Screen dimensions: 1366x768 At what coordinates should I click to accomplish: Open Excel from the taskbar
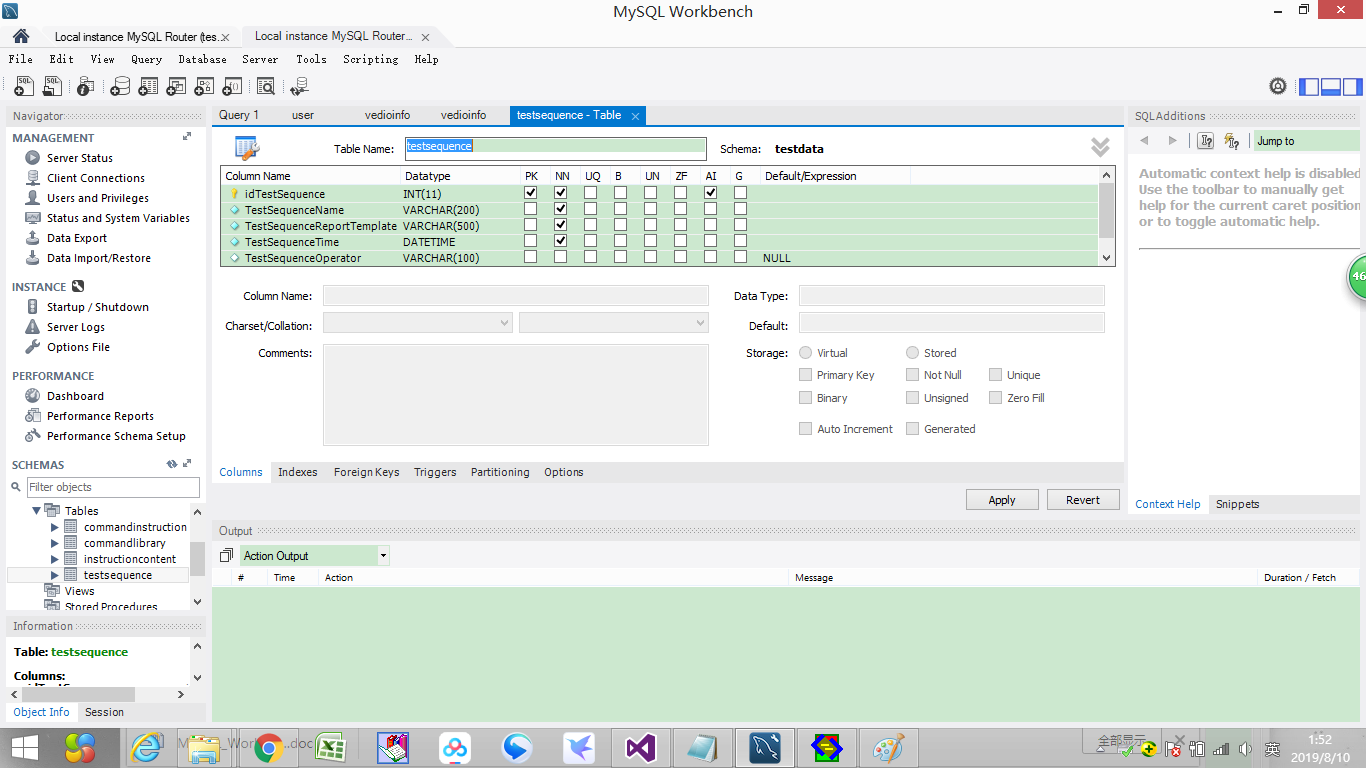click(x=331, y=748)
